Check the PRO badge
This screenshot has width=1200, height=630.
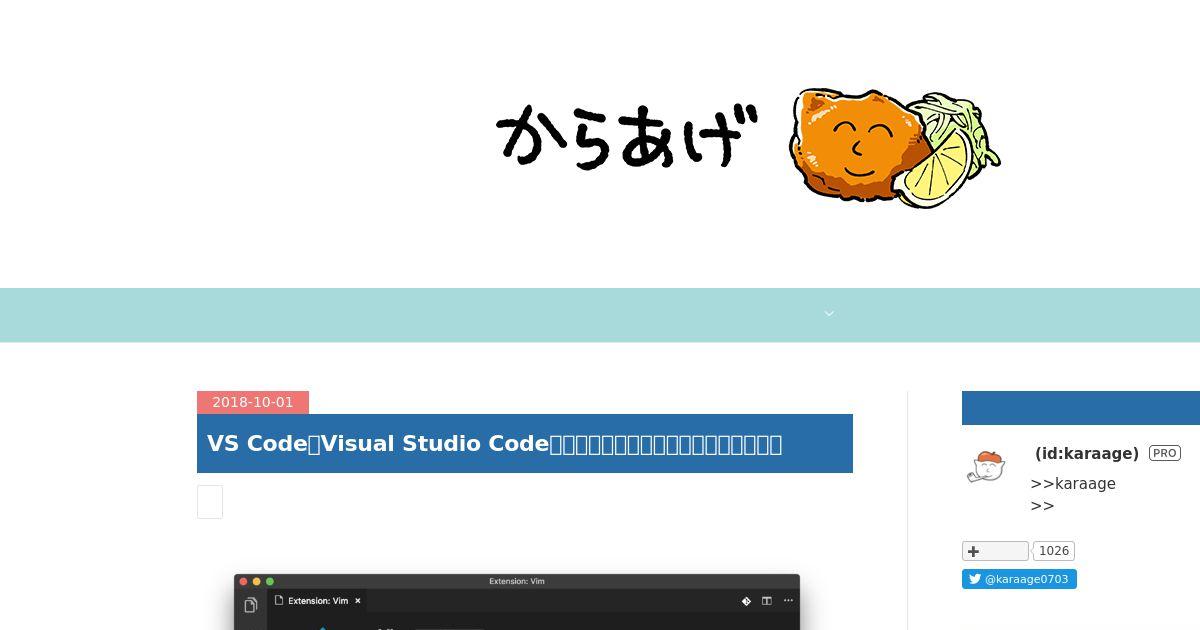pyautogui.click(x=1165, y=453)
